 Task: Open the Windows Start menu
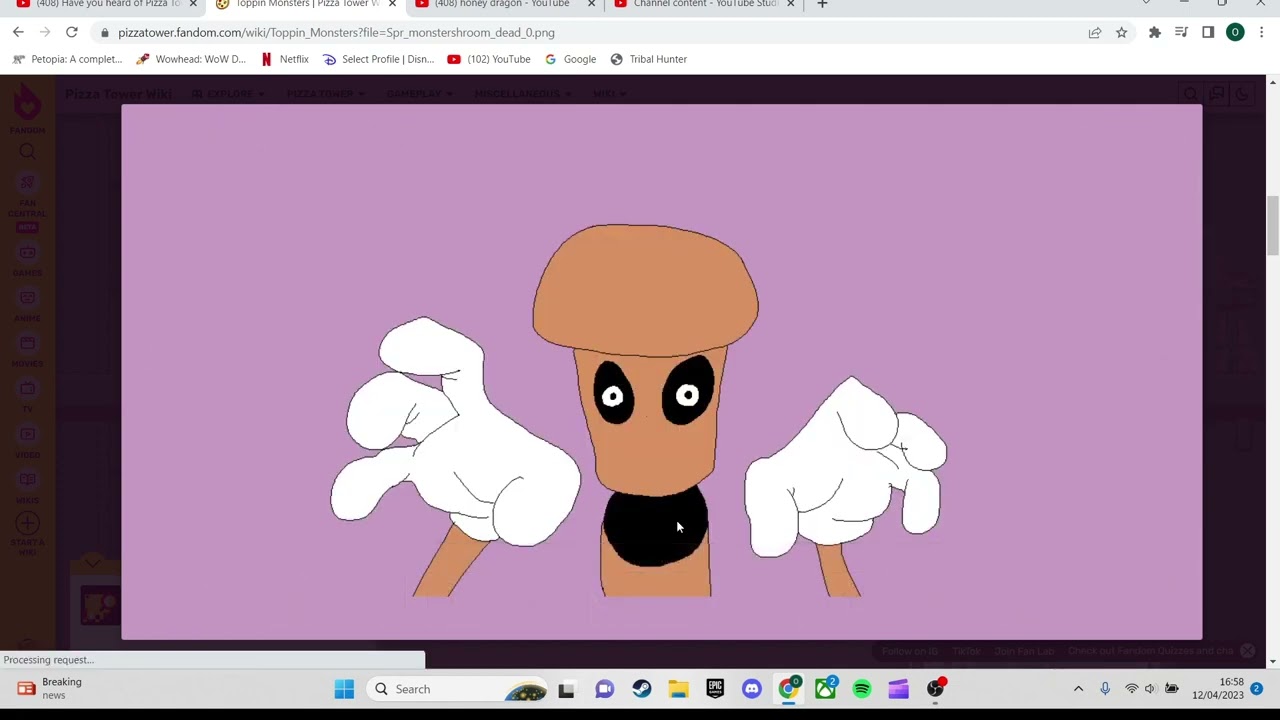(x=344, y=689)
